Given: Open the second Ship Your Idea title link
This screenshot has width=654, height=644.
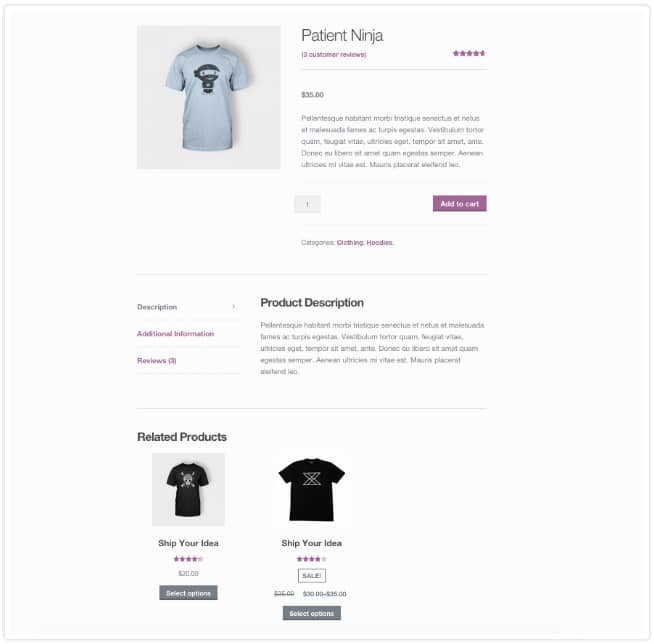Looking at the screenshot, I should click(312, 543).
